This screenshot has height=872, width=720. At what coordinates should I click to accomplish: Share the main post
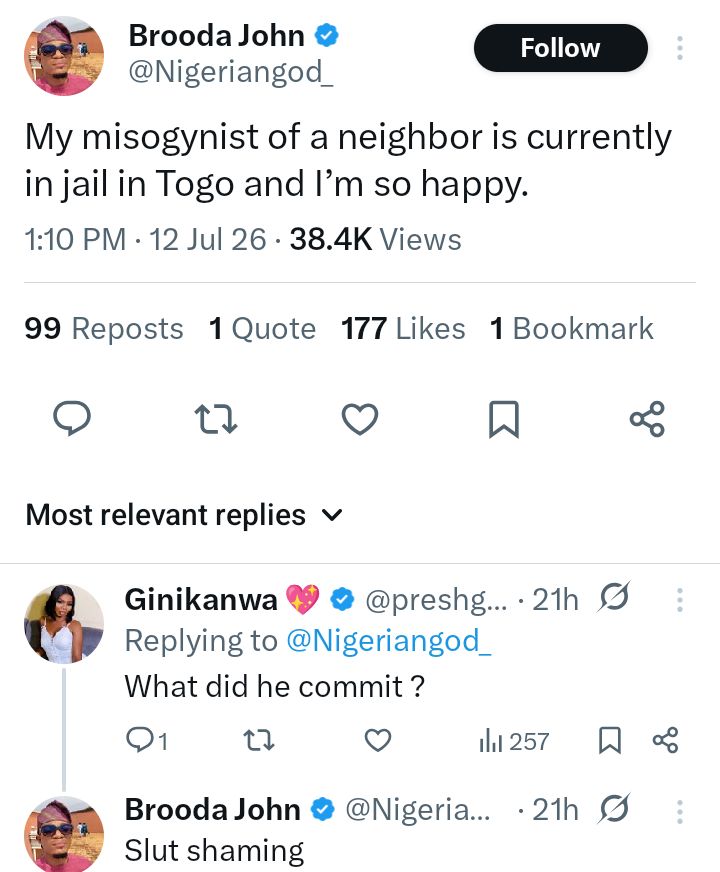coord(647,419)
